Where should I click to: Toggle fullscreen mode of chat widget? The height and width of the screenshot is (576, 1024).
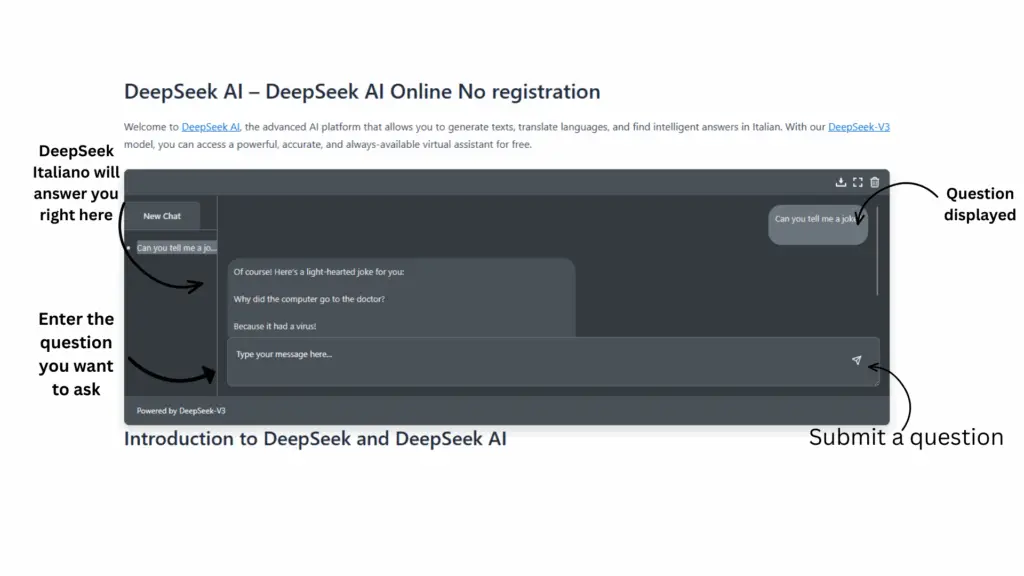click(857, 182)
